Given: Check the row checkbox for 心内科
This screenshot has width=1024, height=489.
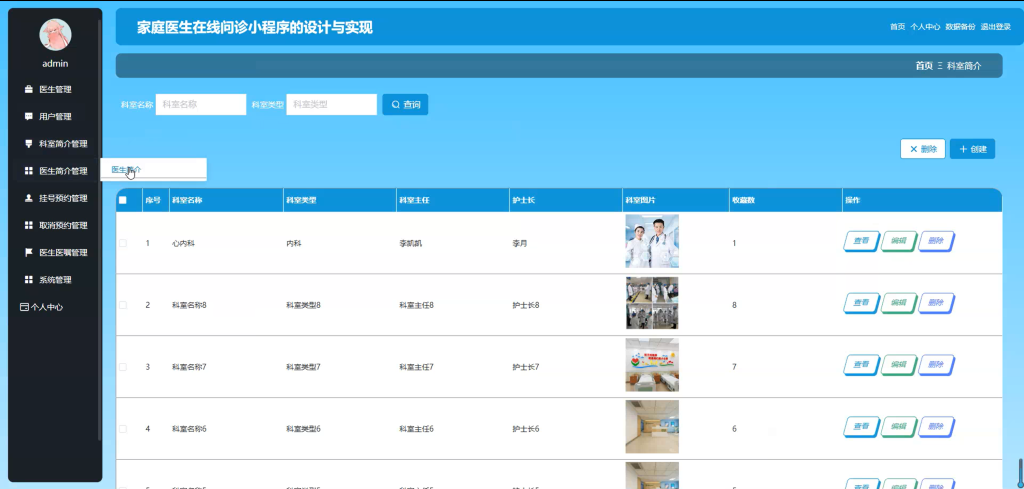Looking at the screenshot, I should pos(123,243).
